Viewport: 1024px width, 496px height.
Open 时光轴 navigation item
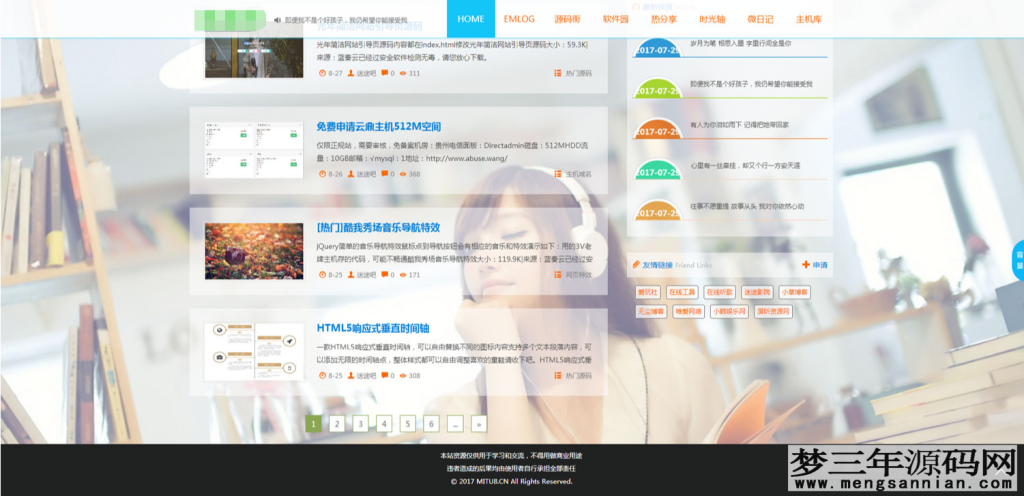(712, 19)
